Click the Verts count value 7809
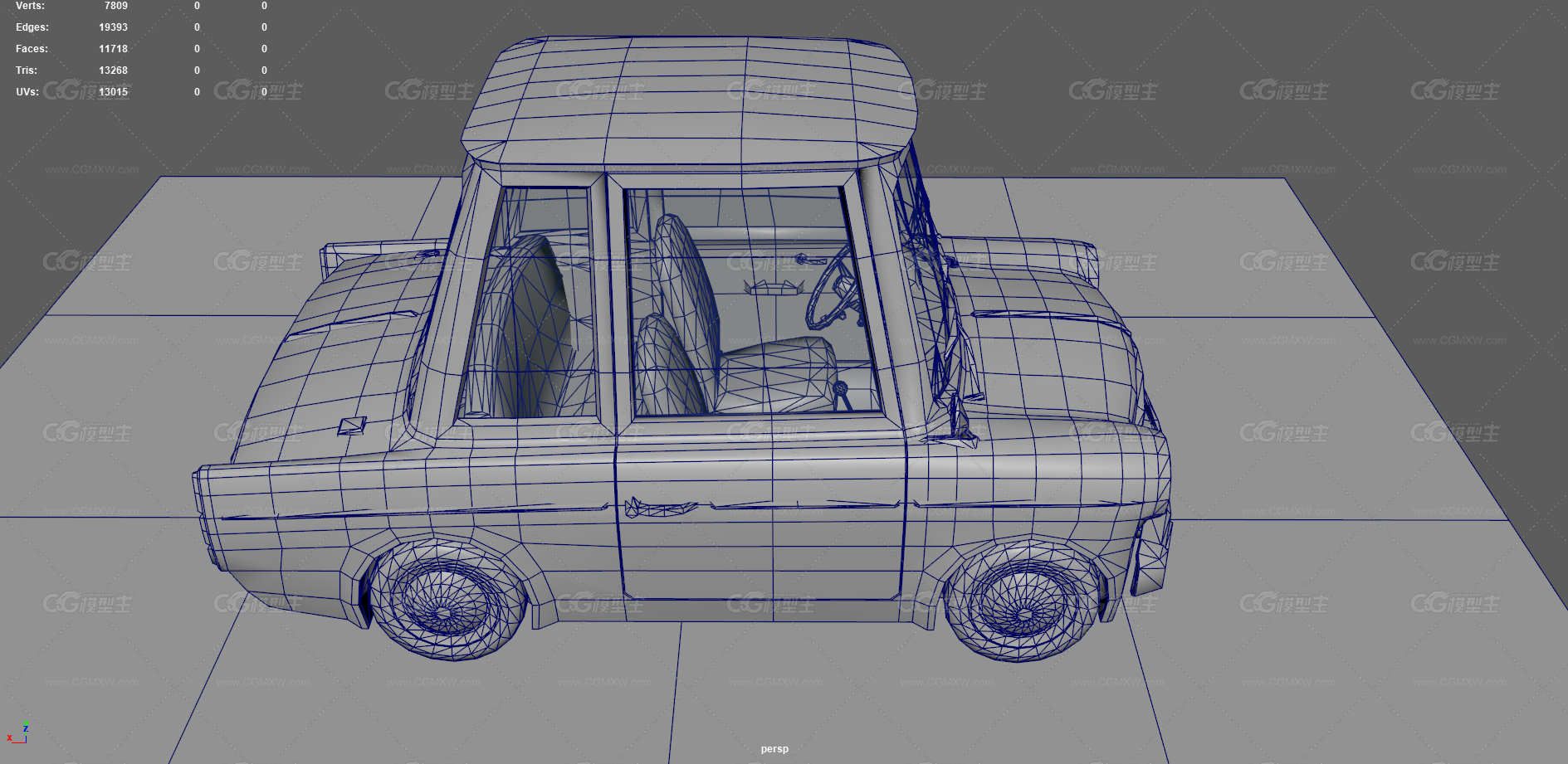1568x764 pixels. (x=116, y=6)
